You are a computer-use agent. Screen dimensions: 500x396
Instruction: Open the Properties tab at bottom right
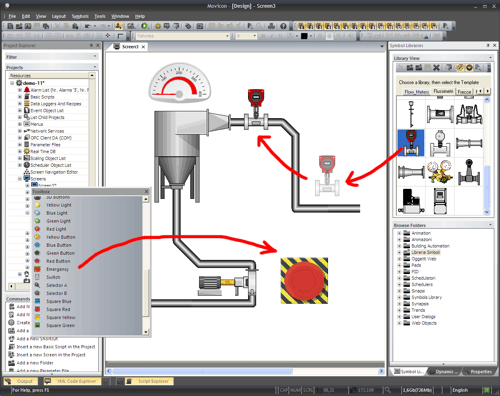point(481,372)
